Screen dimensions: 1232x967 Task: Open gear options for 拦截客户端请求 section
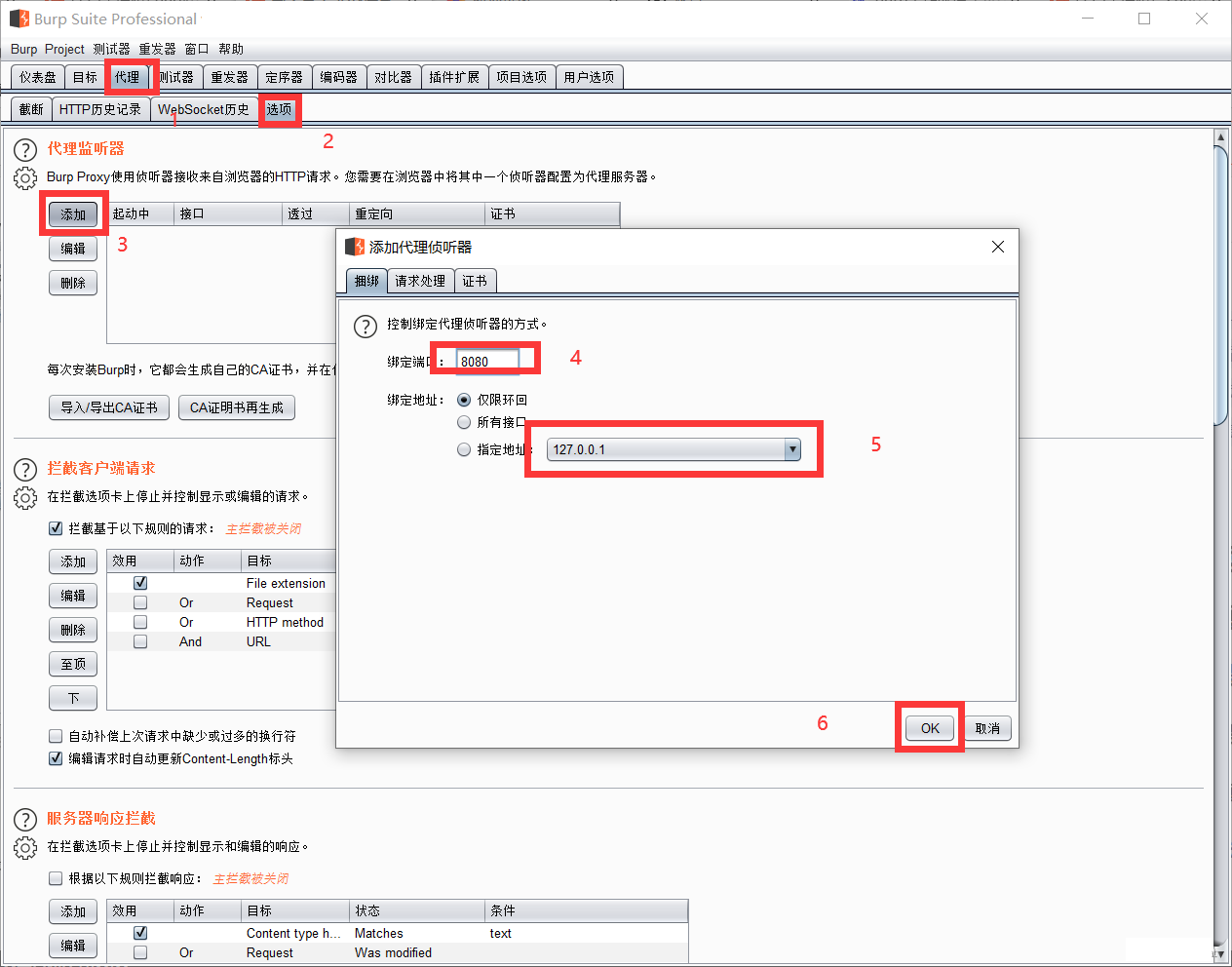(25, 498)
